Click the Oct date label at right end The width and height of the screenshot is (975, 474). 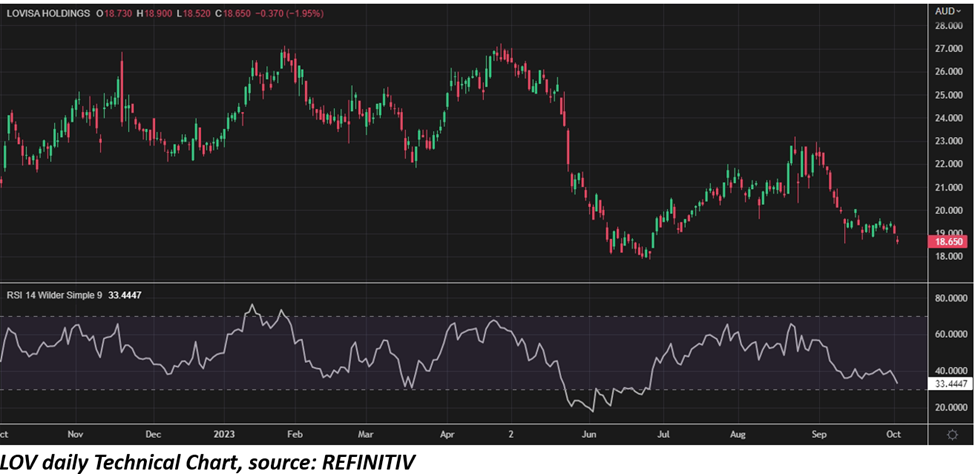click(x=894, y=434)
